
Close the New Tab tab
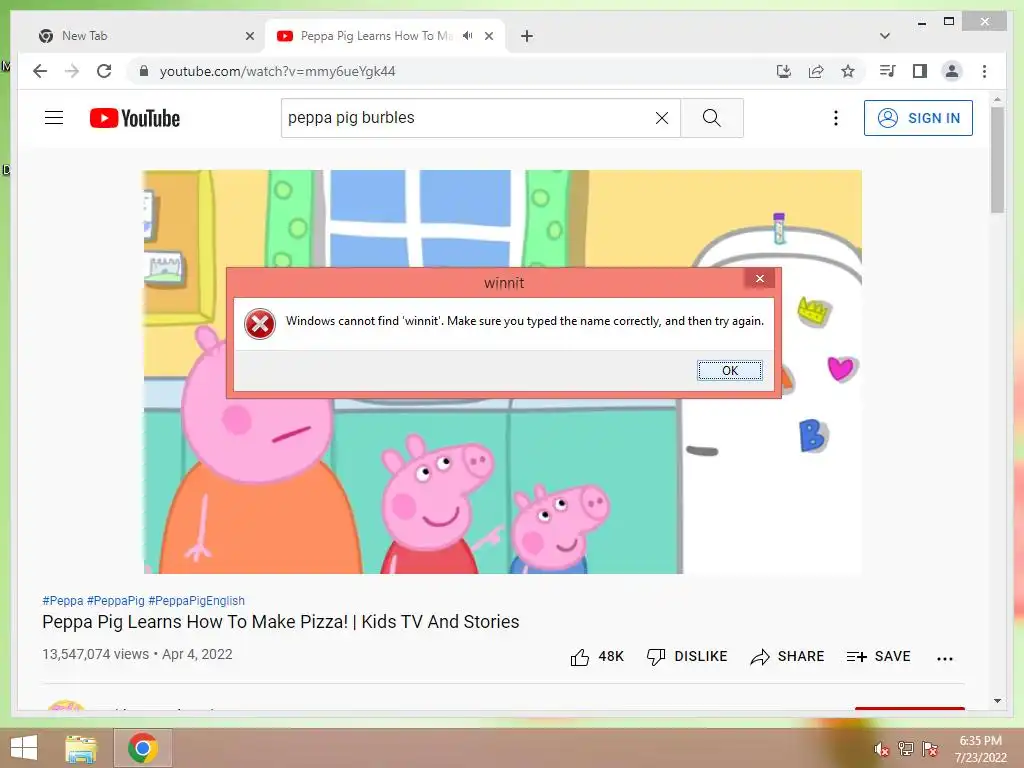[x=249, y=36]
